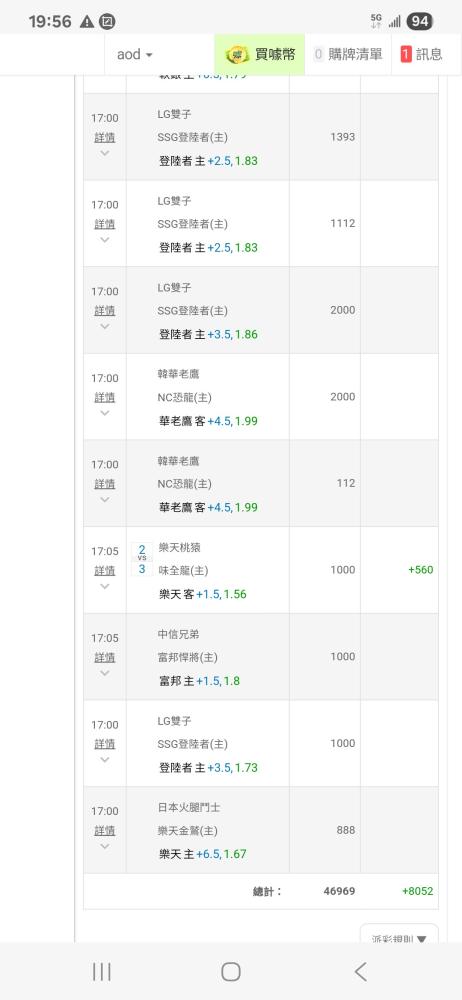Select the 富邦 主 +1.5, 1.8 bet line
Screen dimensions: 462x1000
(199, 680)
